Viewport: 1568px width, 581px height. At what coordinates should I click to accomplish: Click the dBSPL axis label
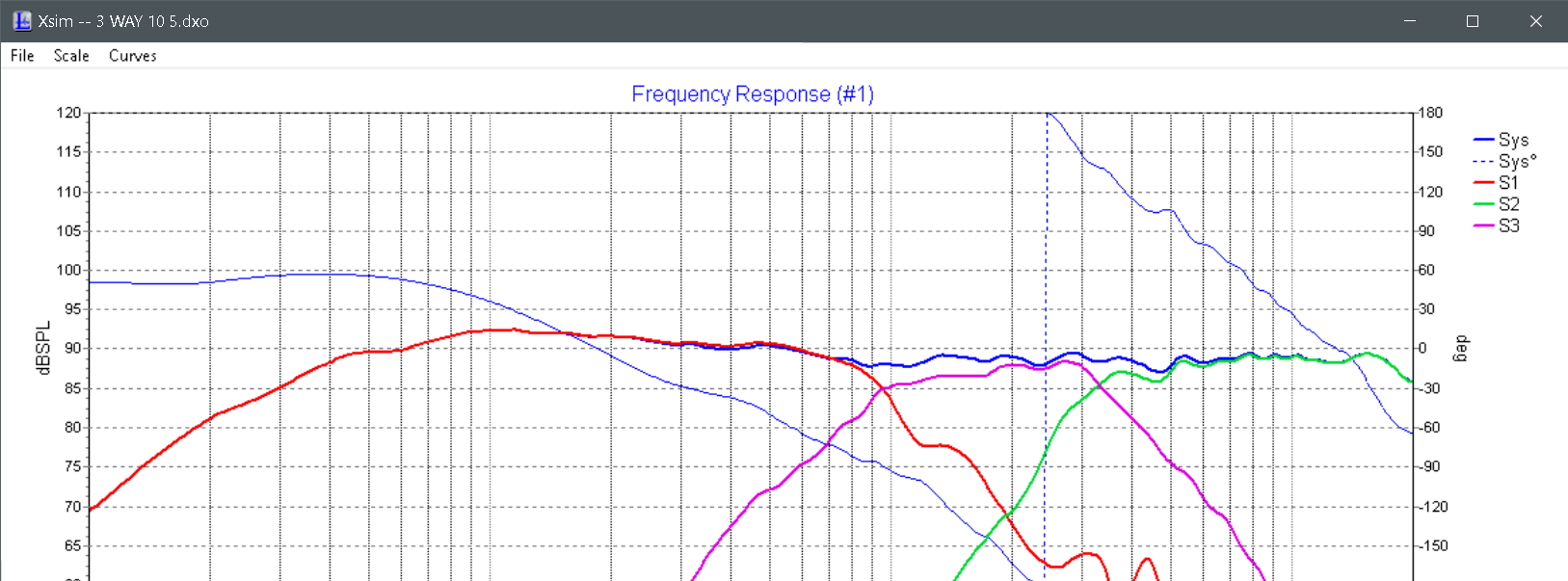(43, 348)
